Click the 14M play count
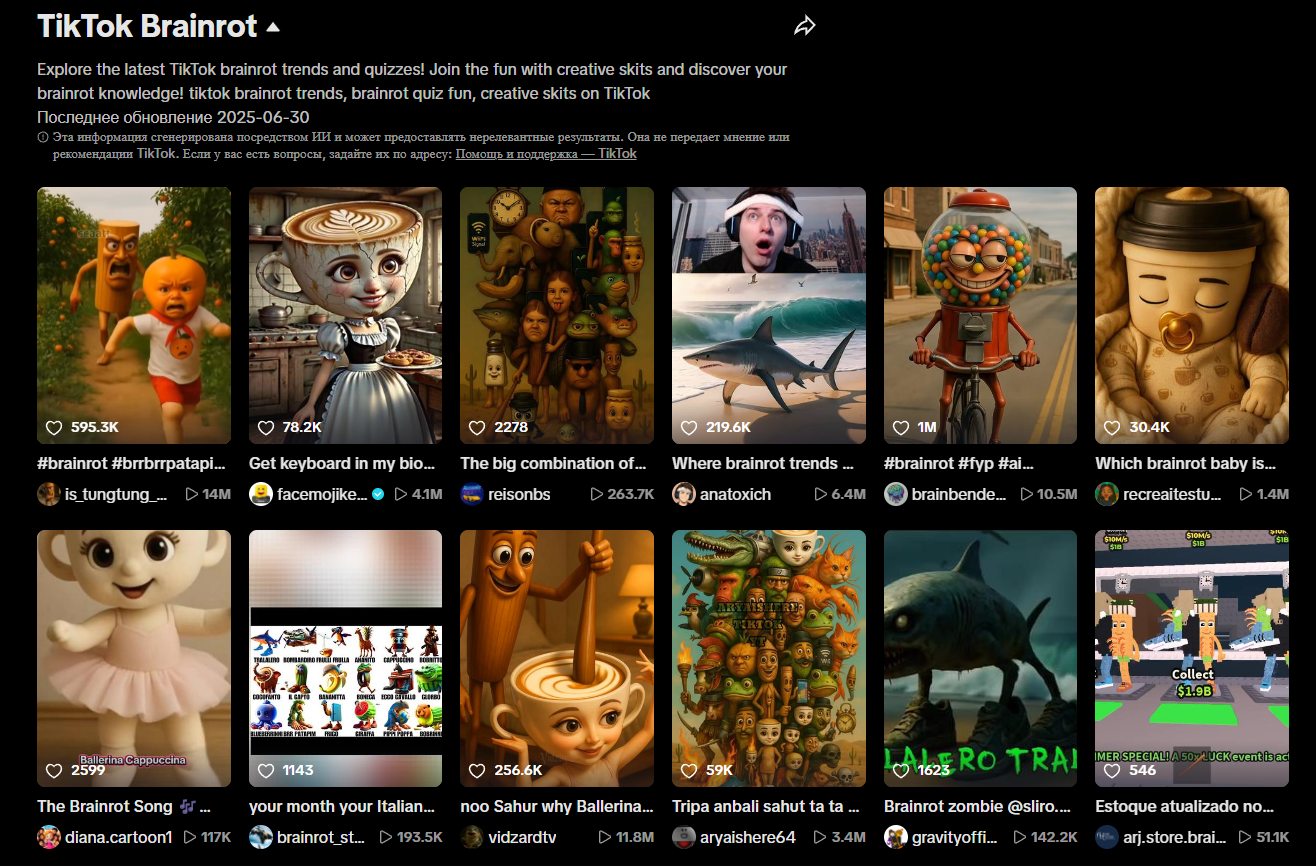 208,494
